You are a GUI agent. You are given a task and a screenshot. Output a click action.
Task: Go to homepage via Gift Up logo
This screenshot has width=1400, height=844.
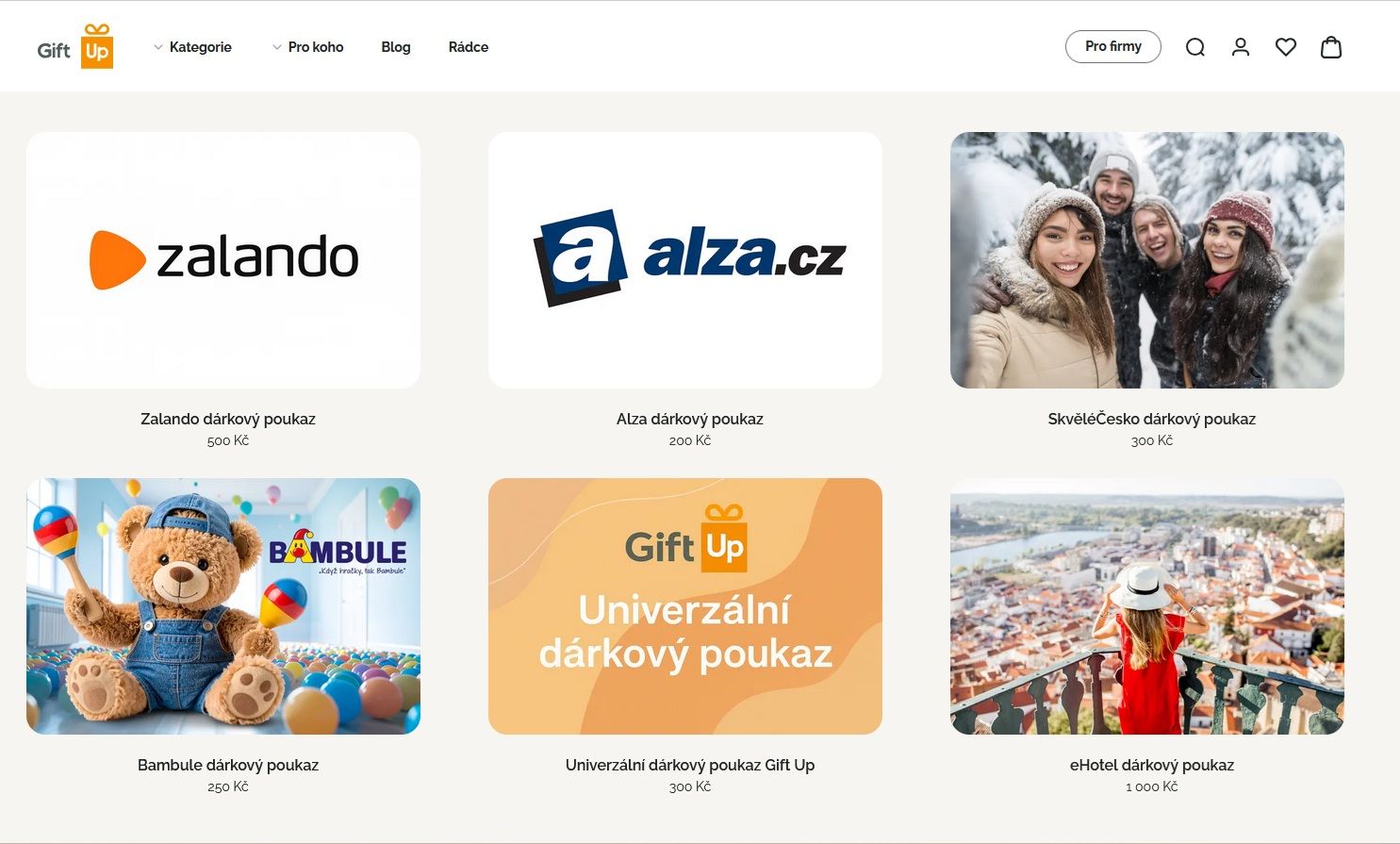(x=75, y=47)
